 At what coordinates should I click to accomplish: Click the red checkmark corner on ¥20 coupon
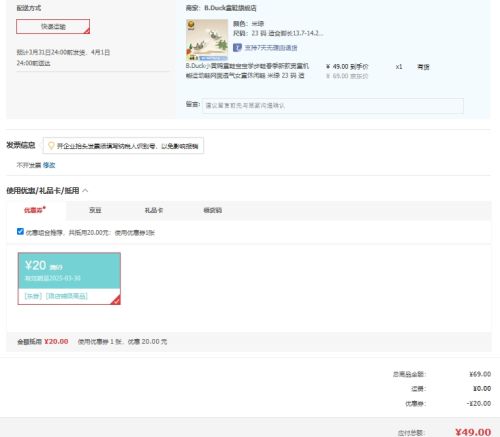[x=116, y=300]
